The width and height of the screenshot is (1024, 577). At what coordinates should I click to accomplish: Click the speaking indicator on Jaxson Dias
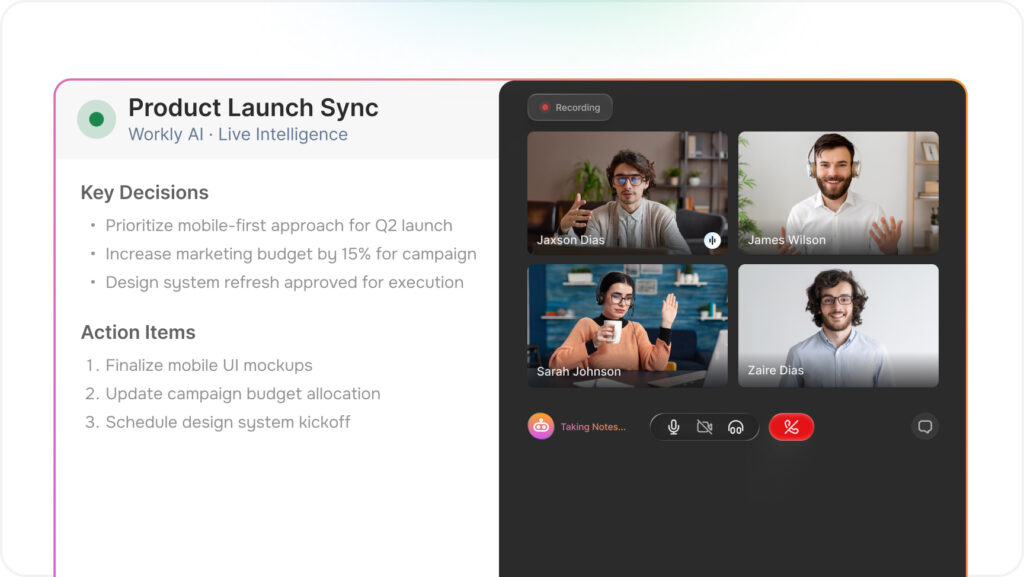[712, 240]
